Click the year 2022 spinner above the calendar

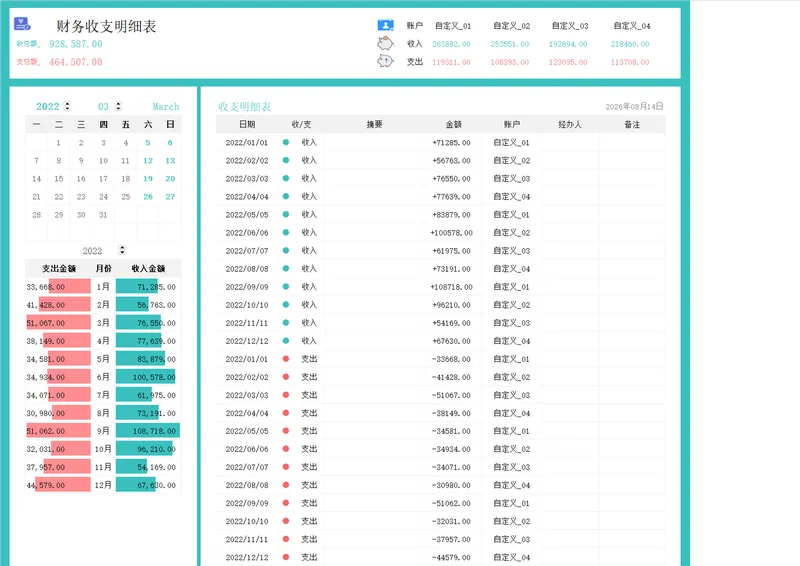point(67,106)
